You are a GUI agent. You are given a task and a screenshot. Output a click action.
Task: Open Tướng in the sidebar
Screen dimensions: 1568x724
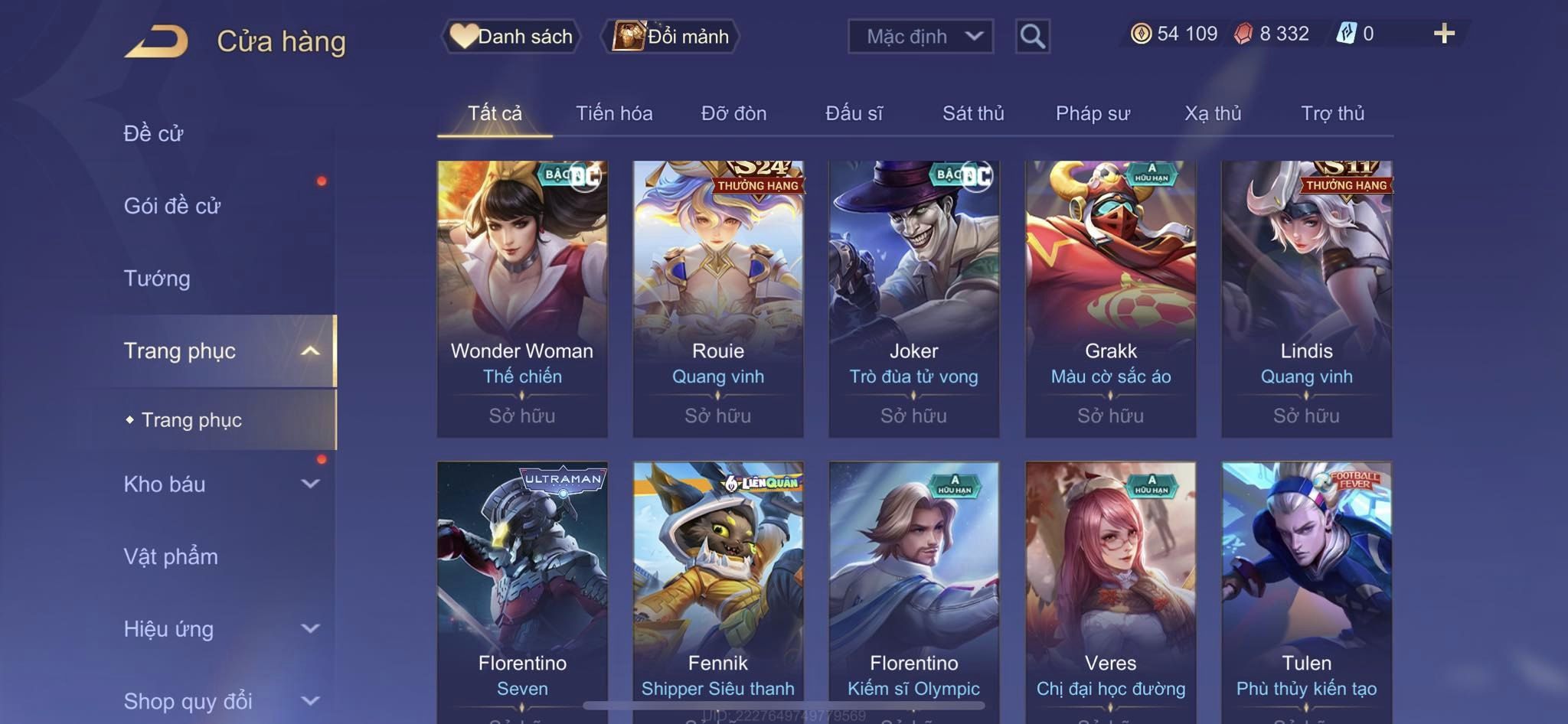coord(157,279)
